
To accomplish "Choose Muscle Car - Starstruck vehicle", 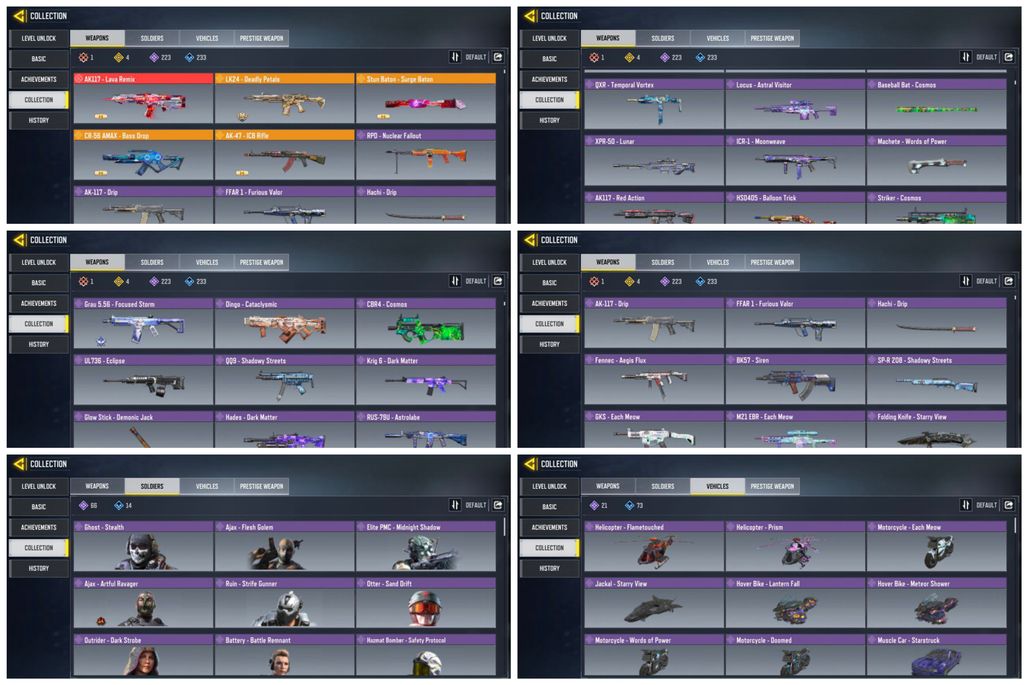I will click(937, 656).
